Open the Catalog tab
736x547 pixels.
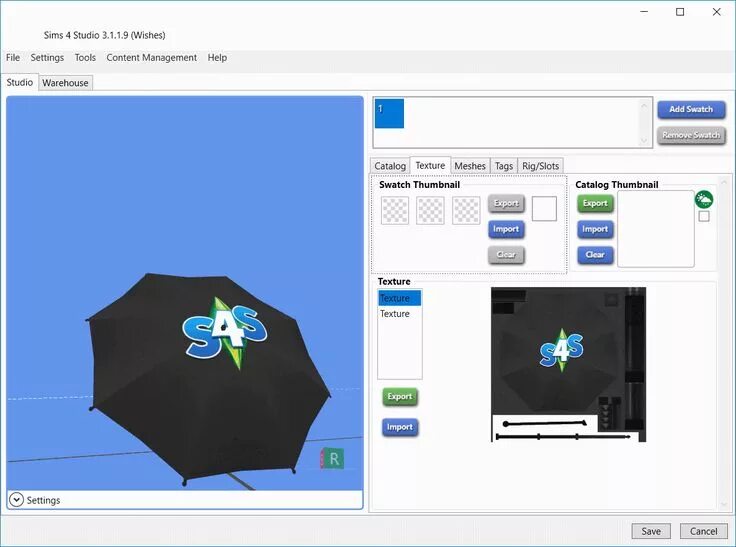pyautogui.click(x=390, y=166)
